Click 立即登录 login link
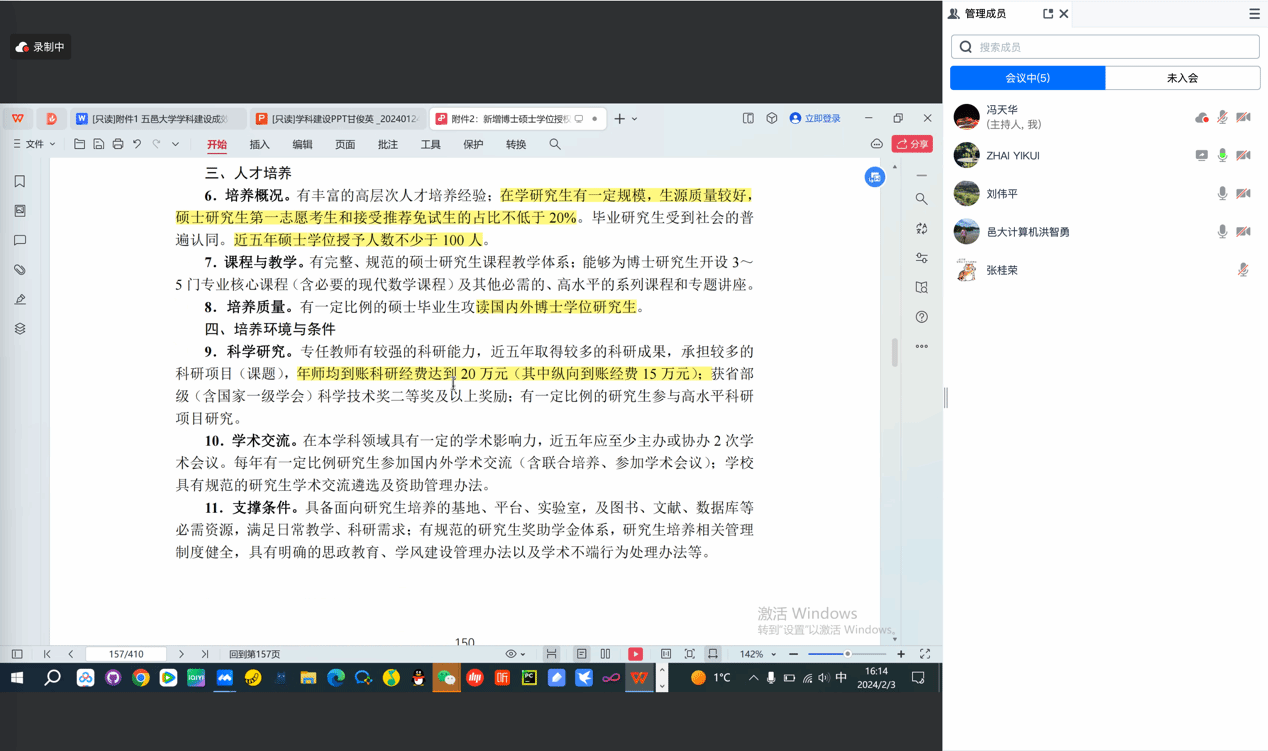This screenshot has width=1268, height=751. click(815, 118)
